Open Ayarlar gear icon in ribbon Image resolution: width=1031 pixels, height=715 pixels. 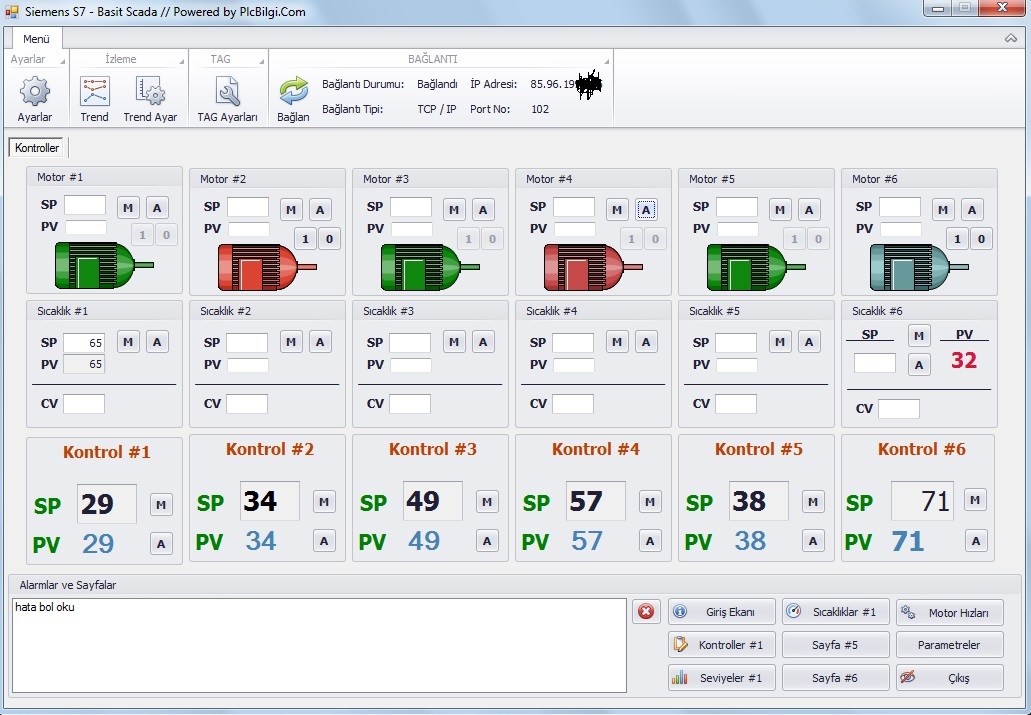[35, 91]
